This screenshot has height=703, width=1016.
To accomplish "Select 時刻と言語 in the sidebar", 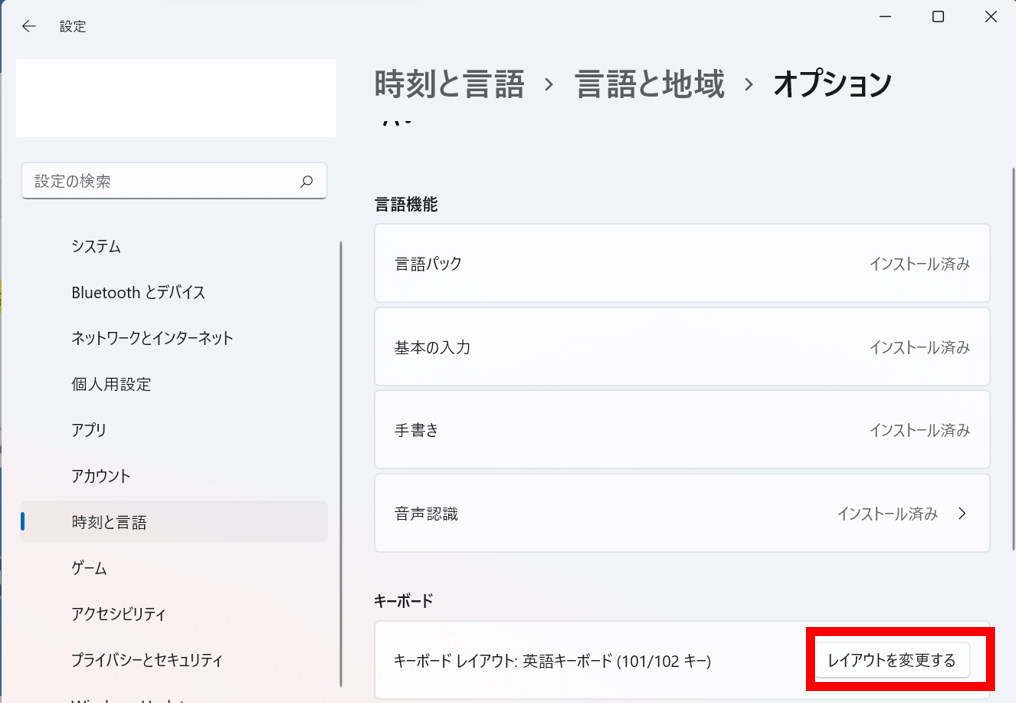I will tap(109, 523).
